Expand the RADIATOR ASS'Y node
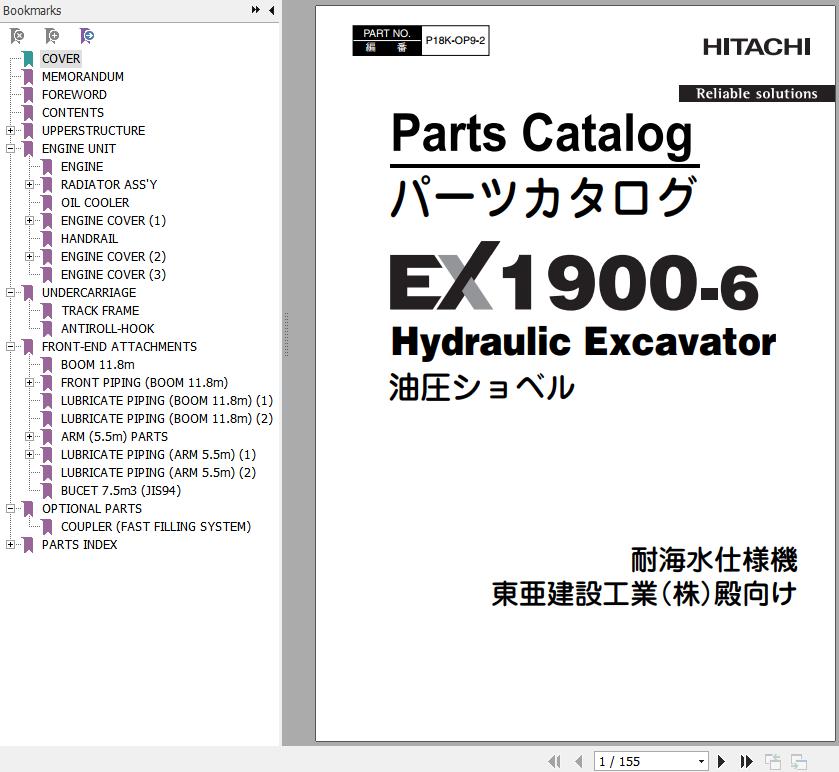Image resolution: width=839 pixels, height=772 pixels. click(x=29, y=185)
